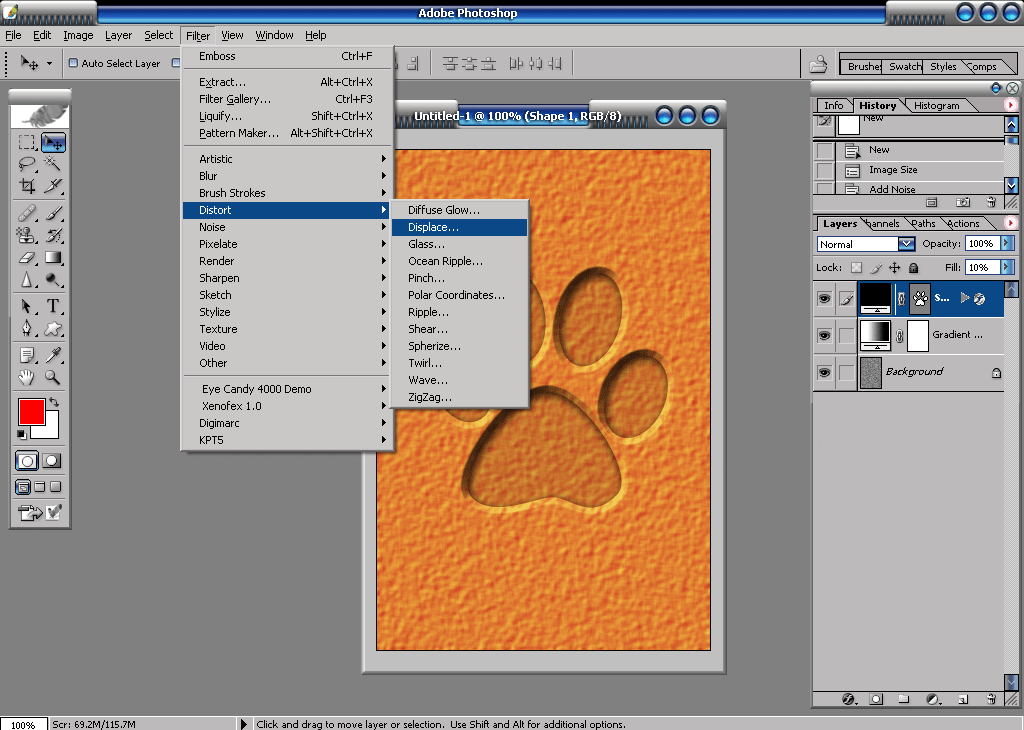
Task: Open the Opacity slider arrow
Action: (1007, 243)
